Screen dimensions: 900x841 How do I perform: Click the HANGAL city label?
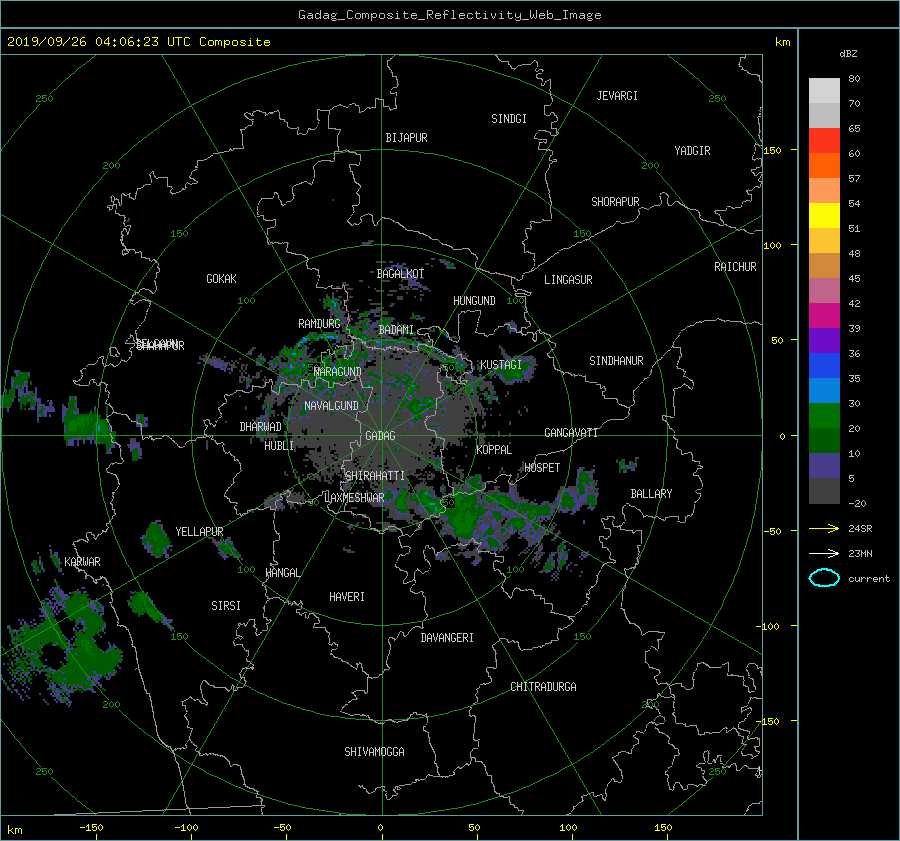point(282,573)
